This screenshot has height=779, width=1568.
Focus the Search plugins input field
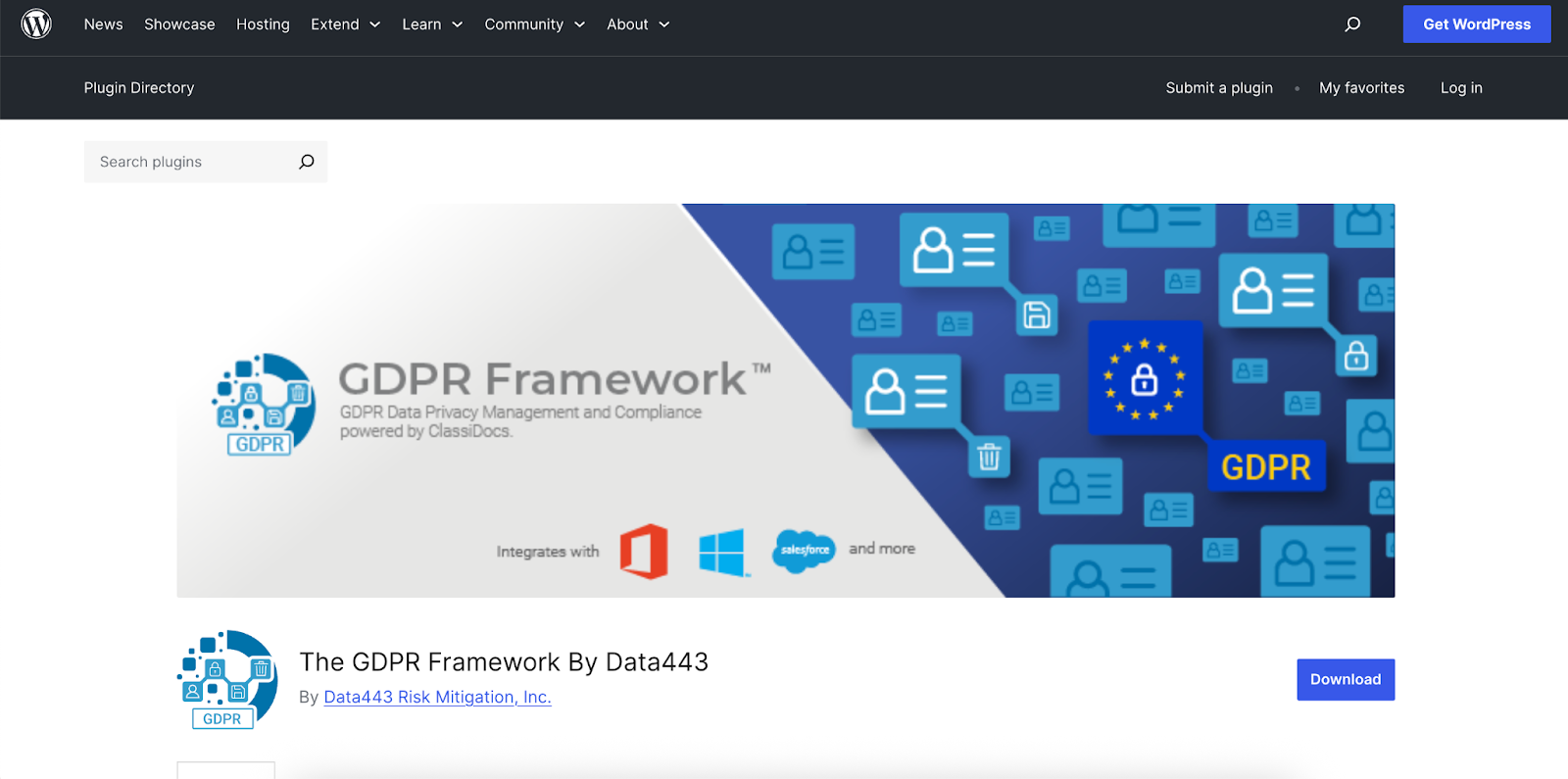(x=191, y=162)
